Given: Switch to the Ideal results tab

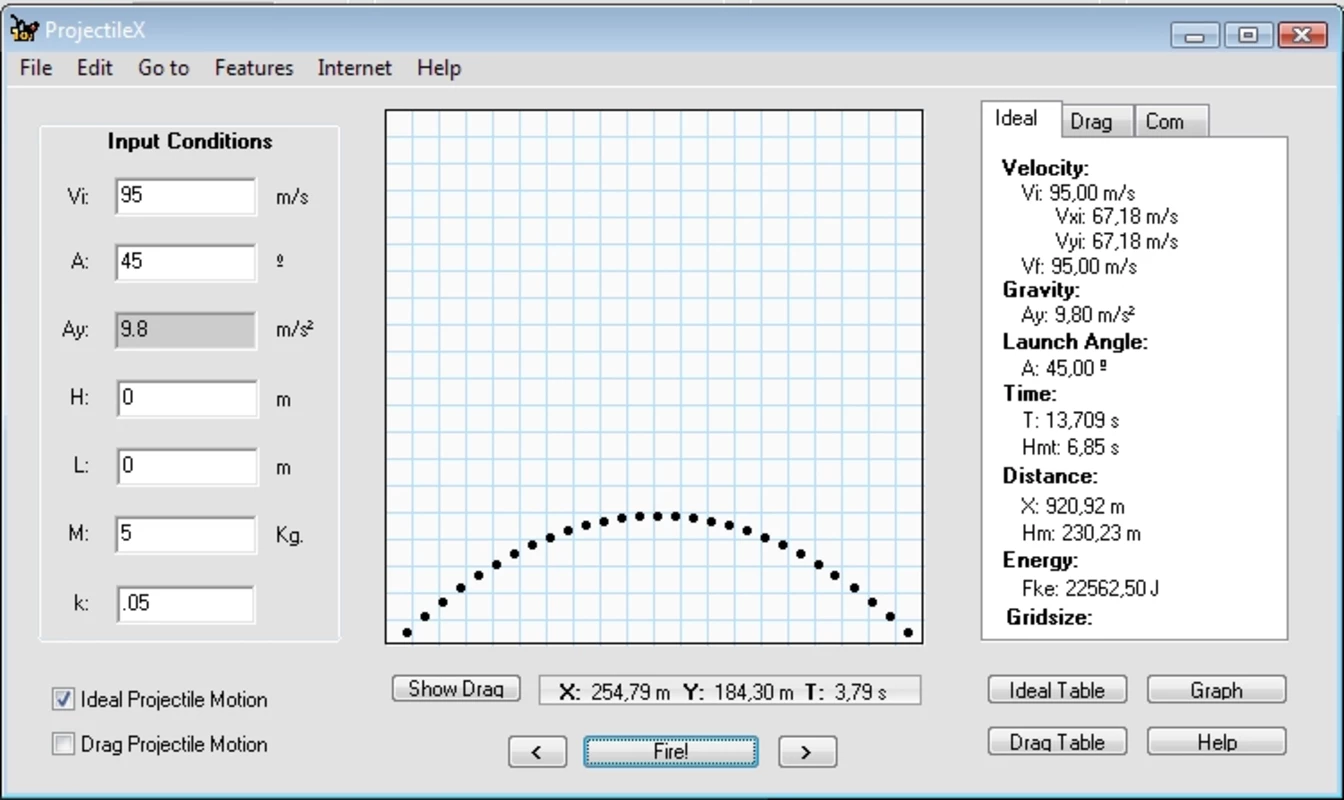Looking at the screenshot, I should click(x=1016, y=118).
